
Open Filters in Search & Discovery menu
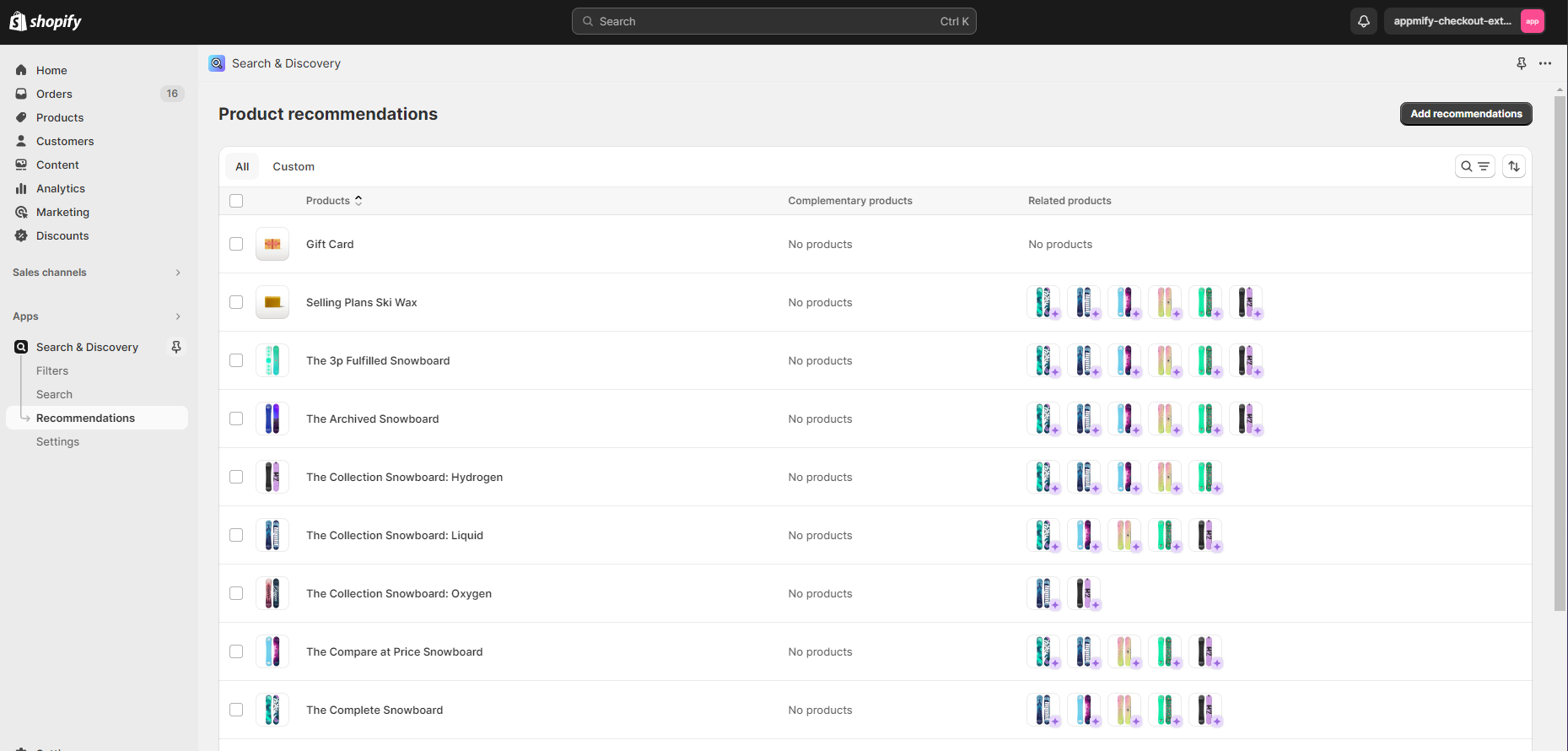click(52, 370)
